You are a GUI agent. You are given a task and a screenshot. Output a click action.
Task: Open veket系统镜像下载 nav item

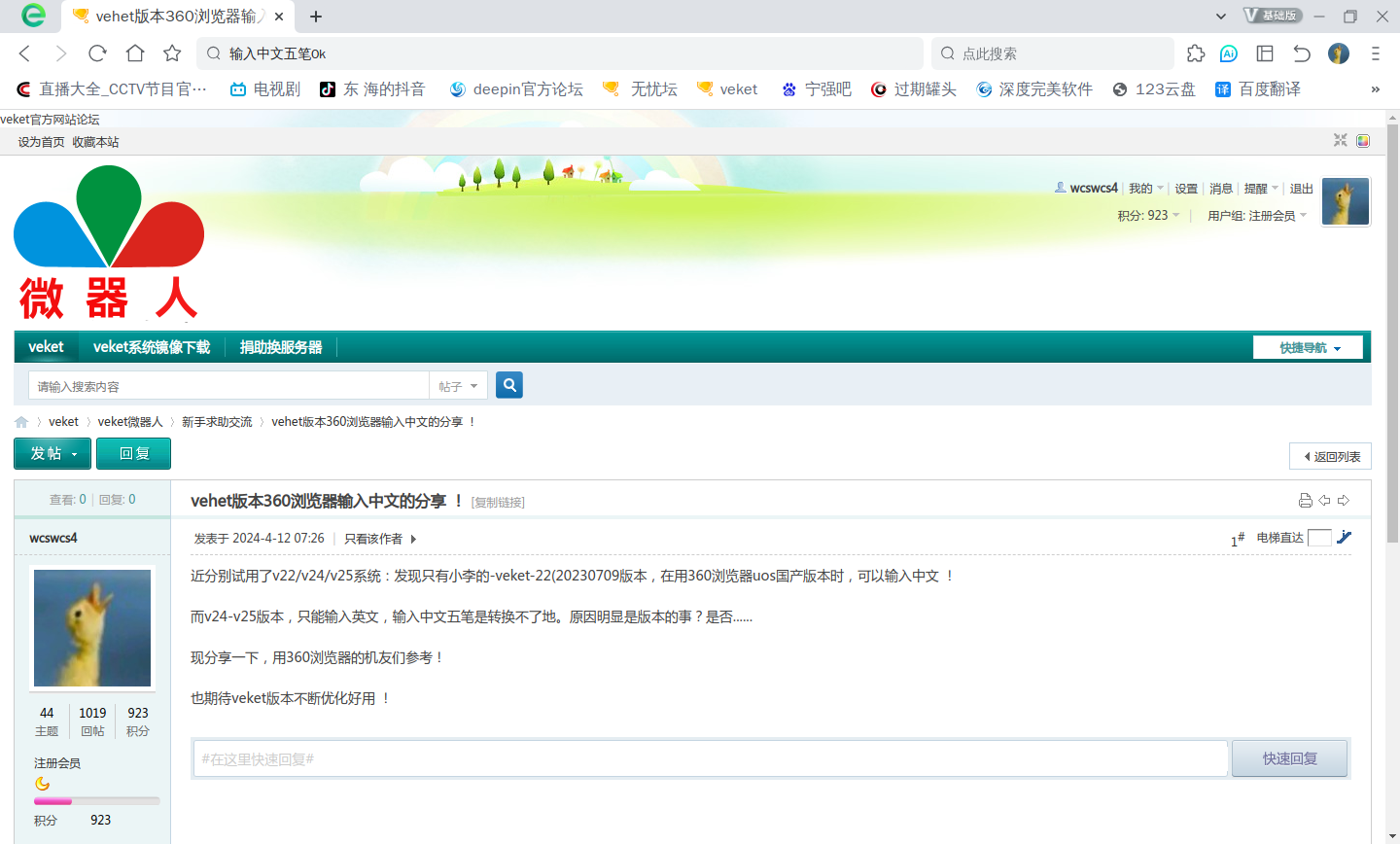152,347
